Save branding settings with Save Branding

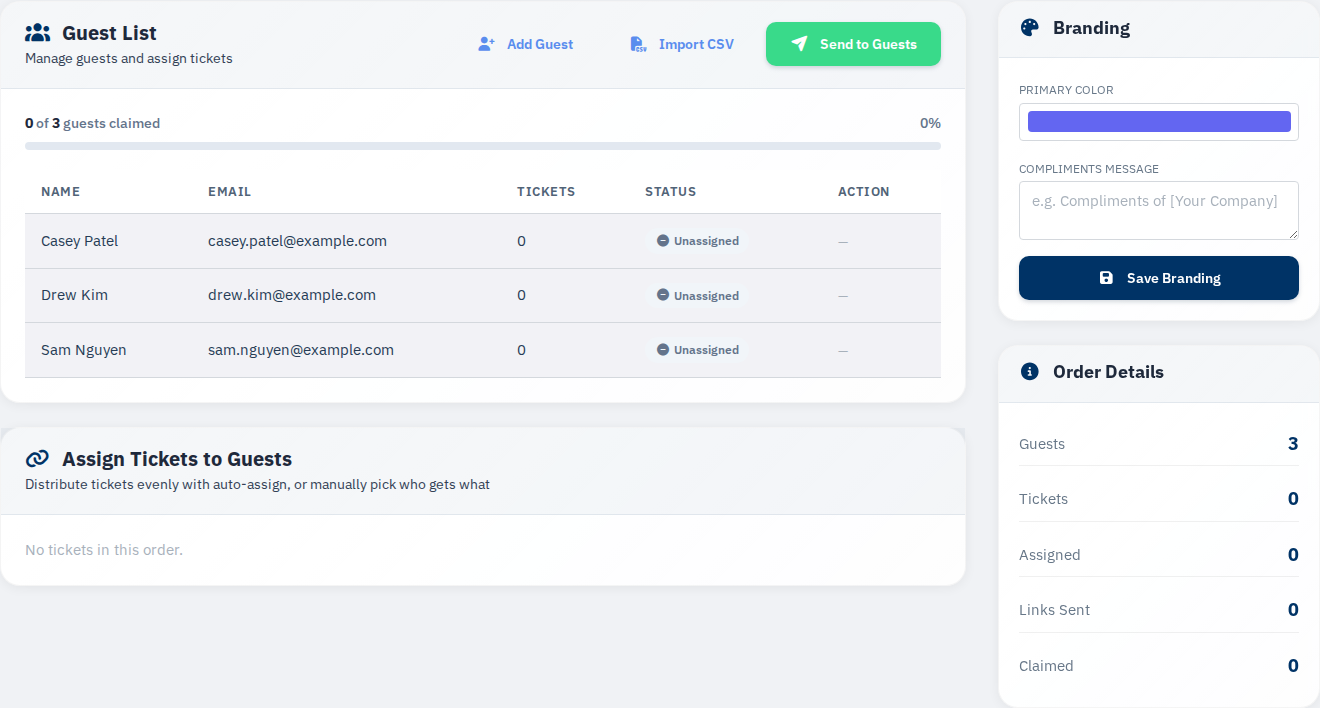(1159, 278)
